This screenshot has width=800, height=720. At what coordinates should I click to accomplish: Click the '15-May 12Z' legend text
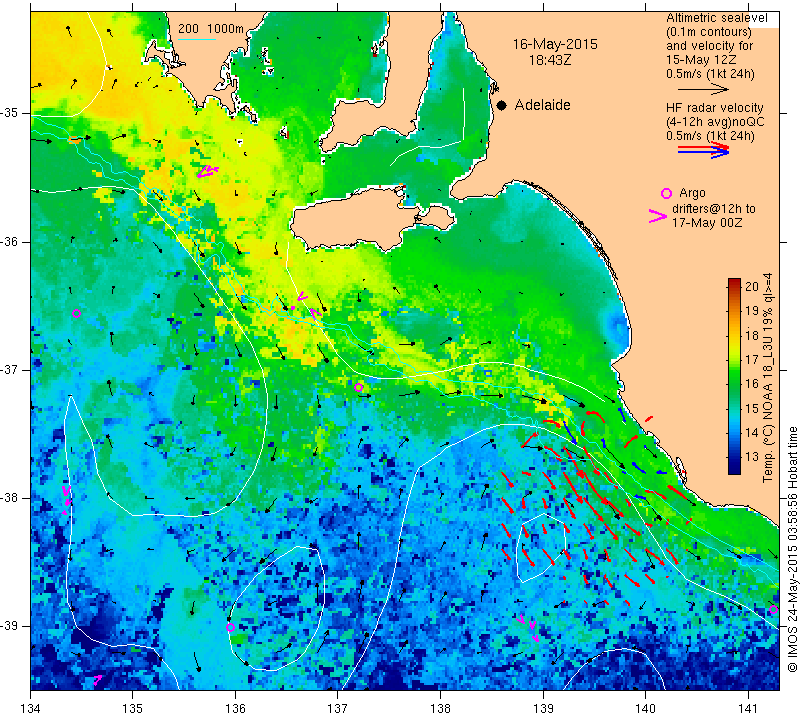[701, 60]
